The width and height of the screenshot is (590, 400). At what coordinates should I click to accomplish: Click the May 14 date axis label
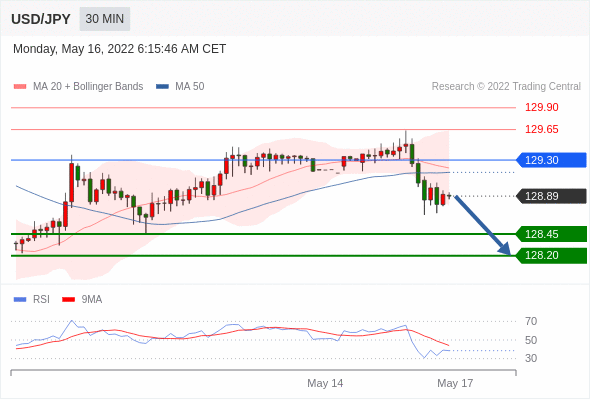coord(325,383)
